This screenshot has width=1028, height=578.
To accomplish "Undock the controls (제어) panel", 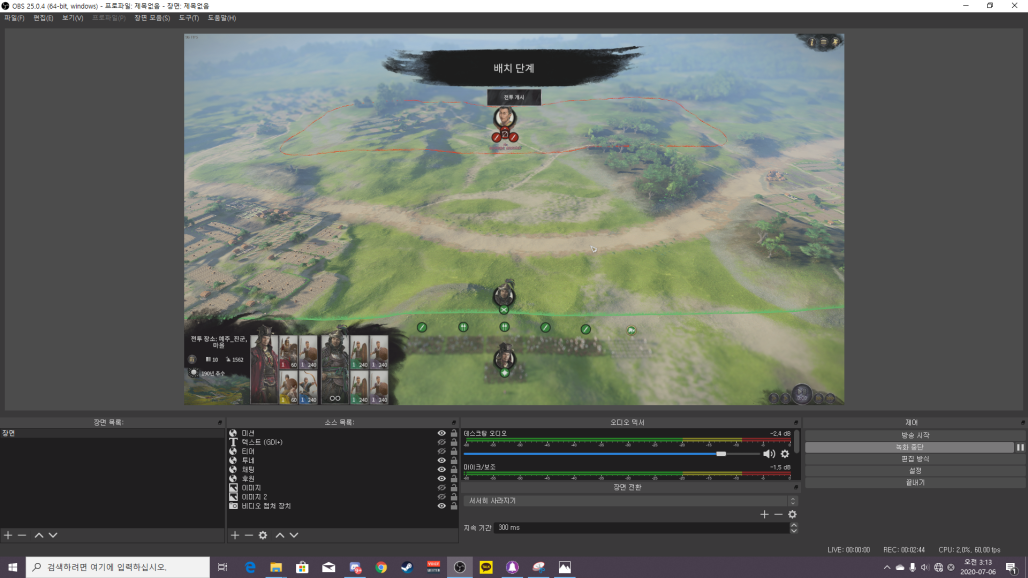I will pos(1022,423).
